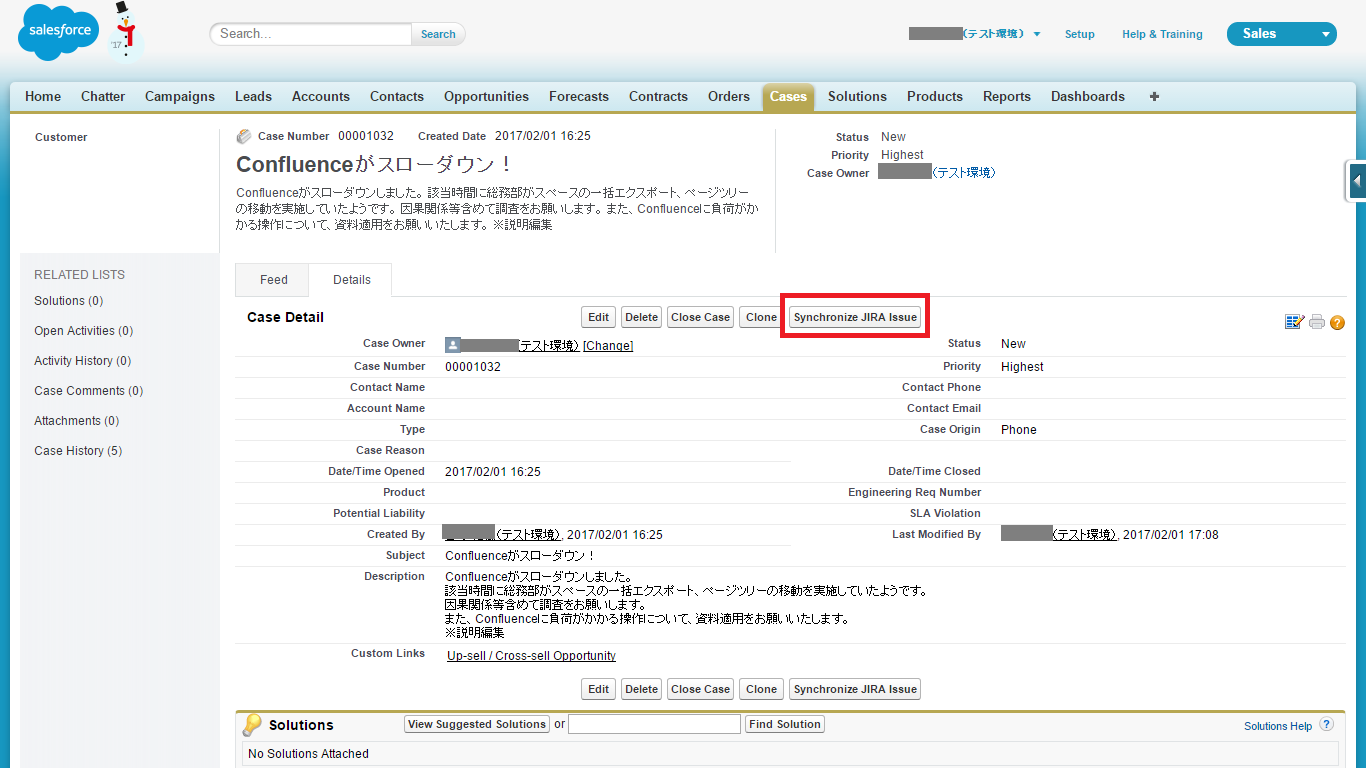Switch to the Contracts tab

coord(658,97)
